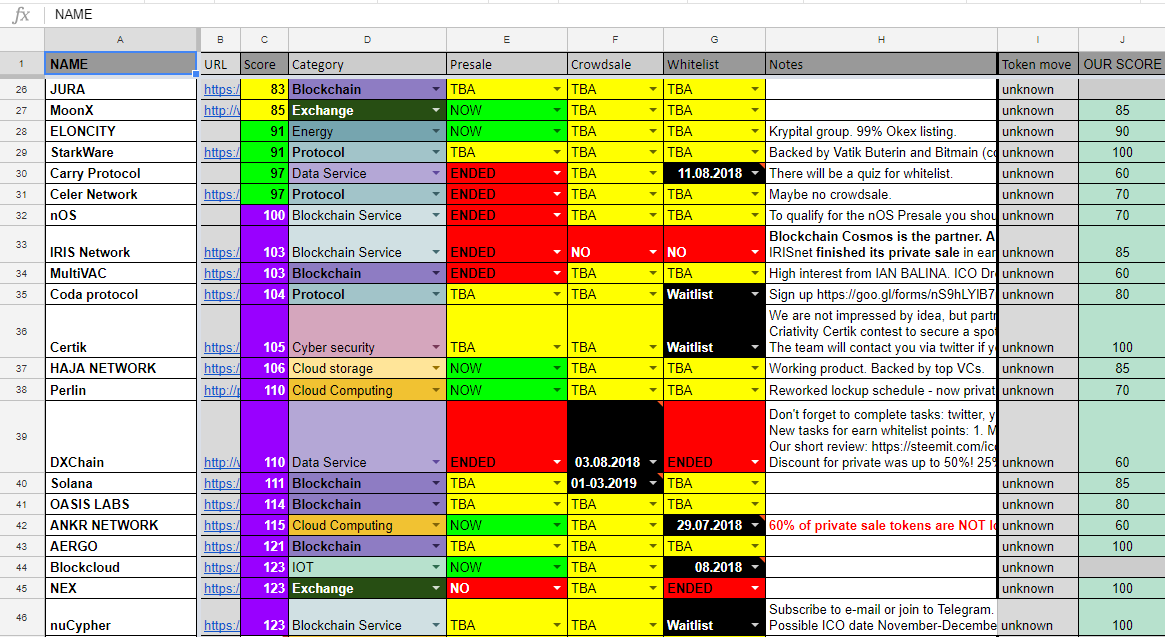
Task: Select row 39 header
Action: click(x=22, y=436)
